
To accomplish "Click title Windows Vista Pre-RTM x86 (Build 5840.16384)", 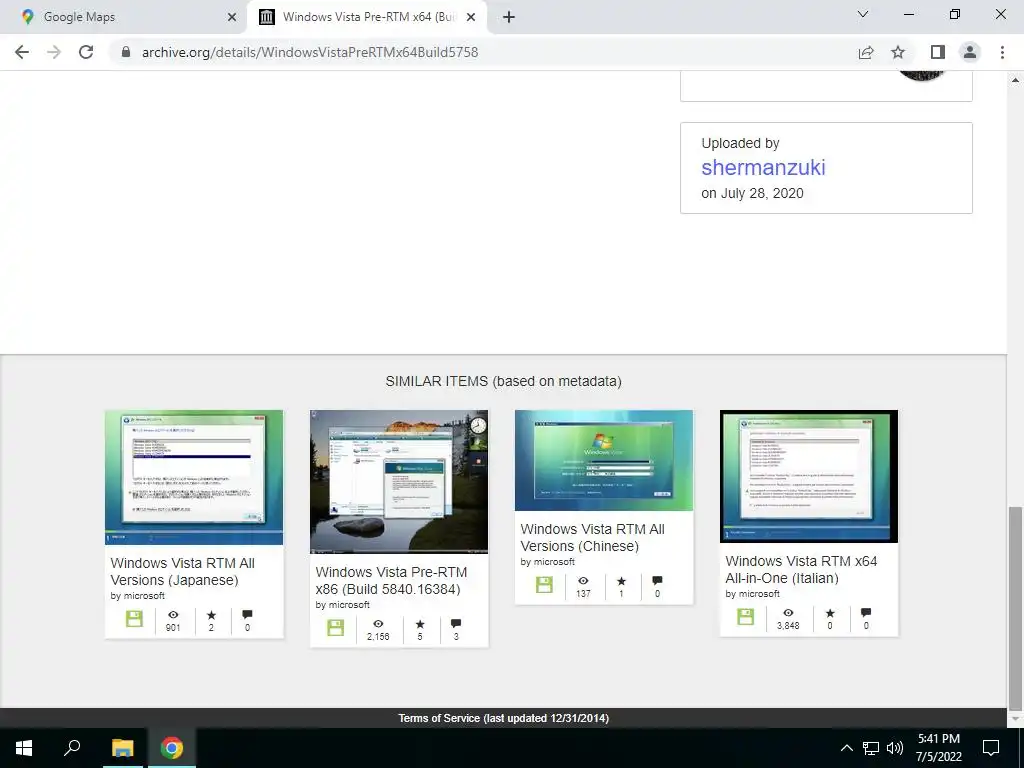I will point(391,581).
